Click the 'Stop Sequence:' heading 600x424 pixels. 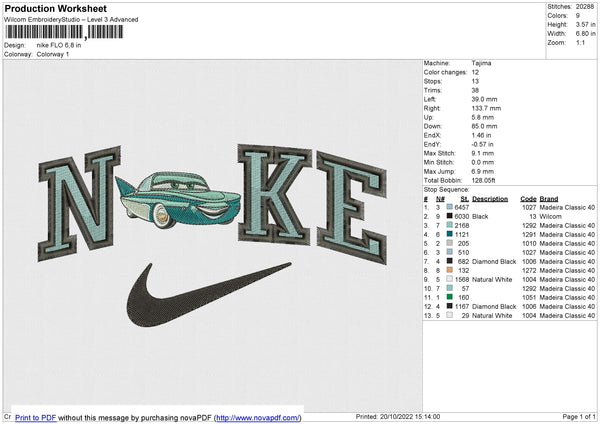point(446,189)
